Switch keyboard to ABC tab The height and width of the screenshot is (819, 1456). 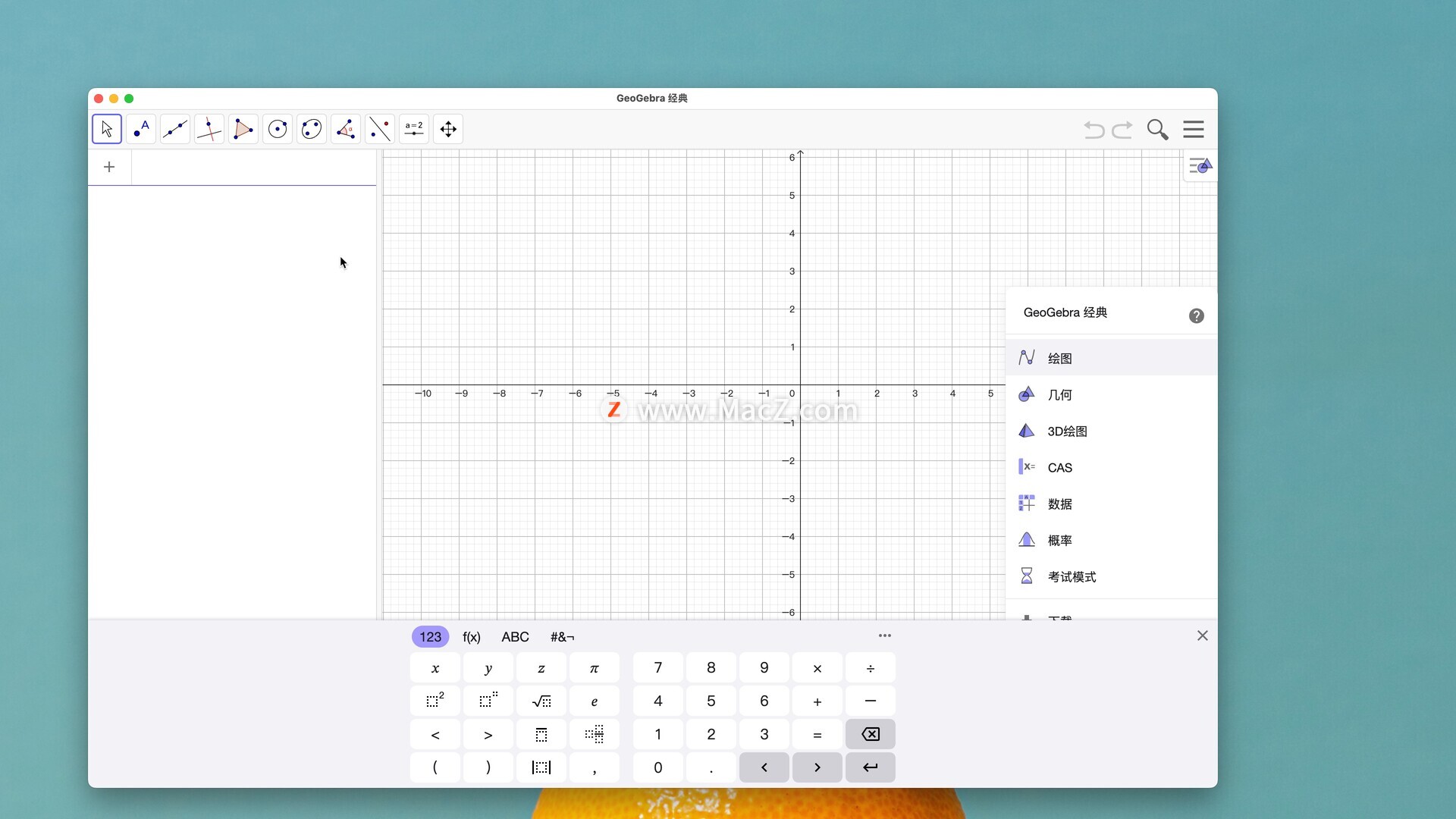[515, 637]
